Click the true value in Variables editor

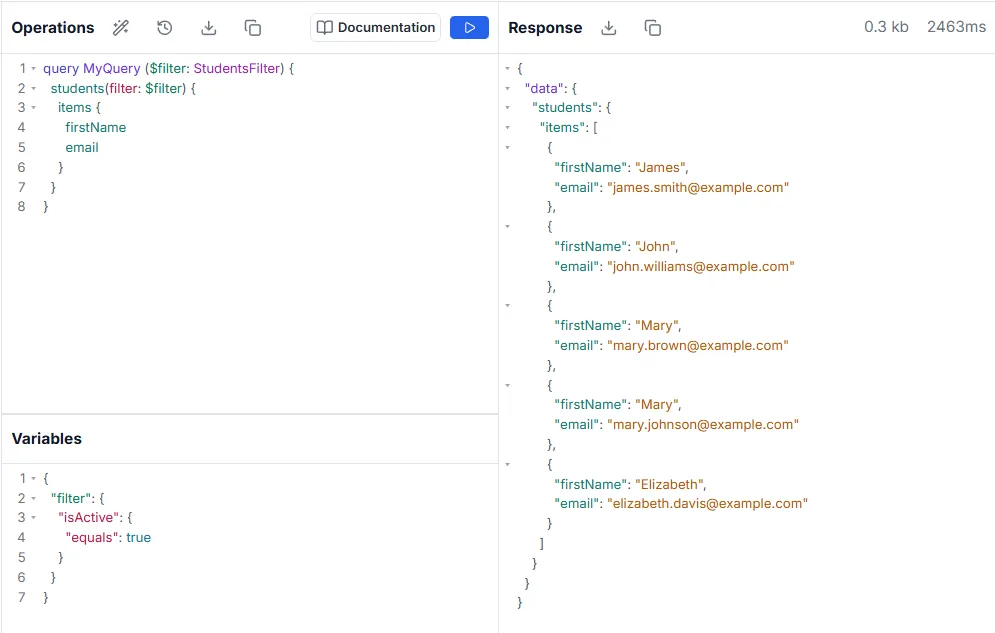(138, 537)
